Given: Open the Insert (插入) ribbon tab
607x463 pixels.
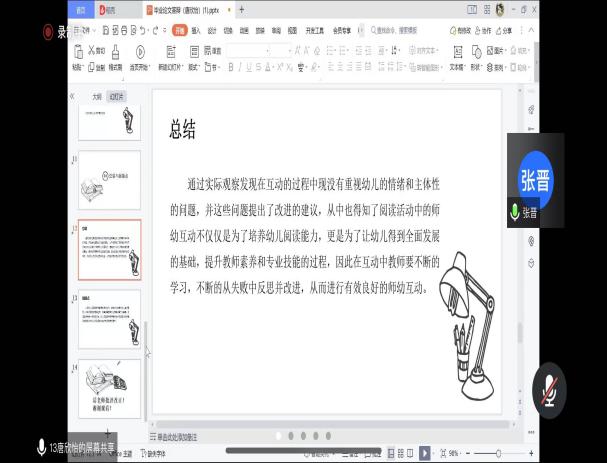Looking at the screenshot, I should [x=196, y=30].
